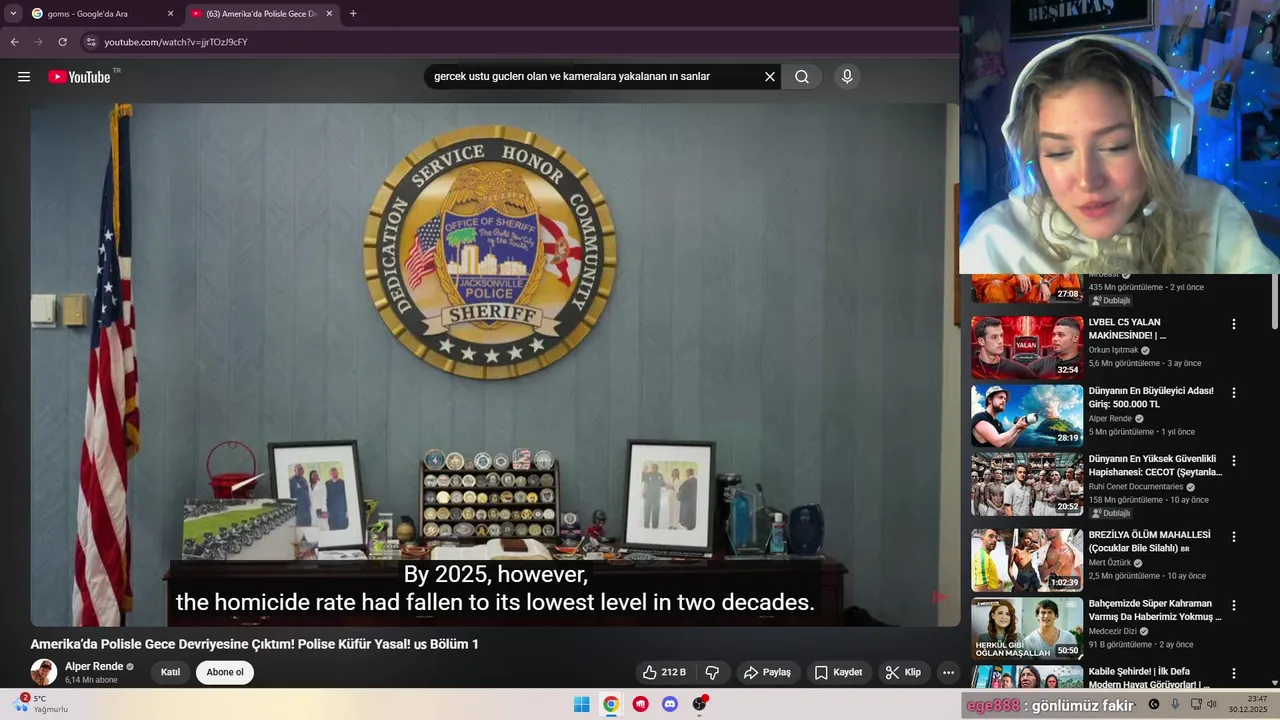
Task: Open the options menu for Kabile Şehirde video
Action: click(1234, 673)
